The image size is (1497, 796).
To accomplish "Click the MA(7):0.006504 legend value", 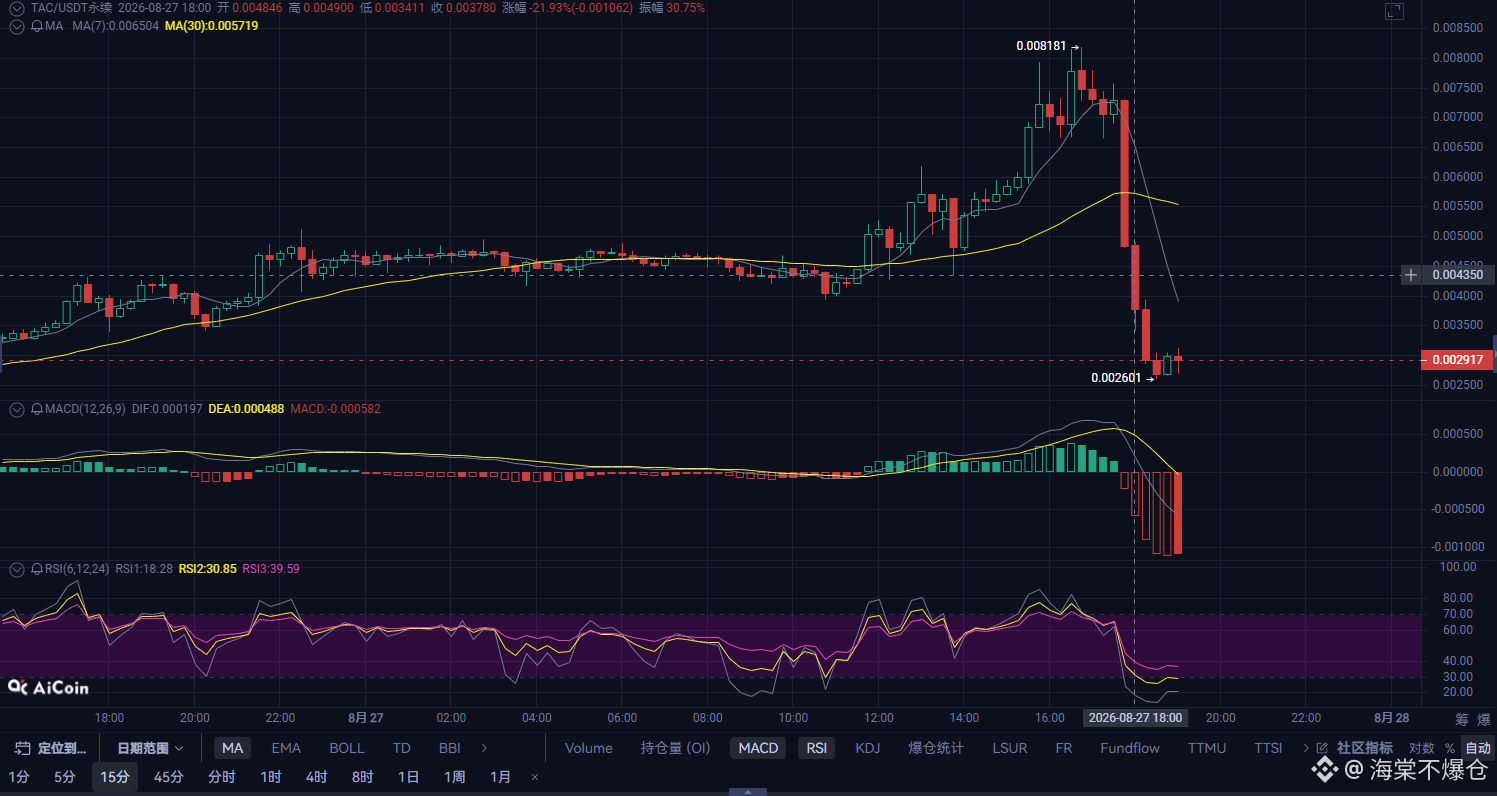I will [x=116, y=26].
